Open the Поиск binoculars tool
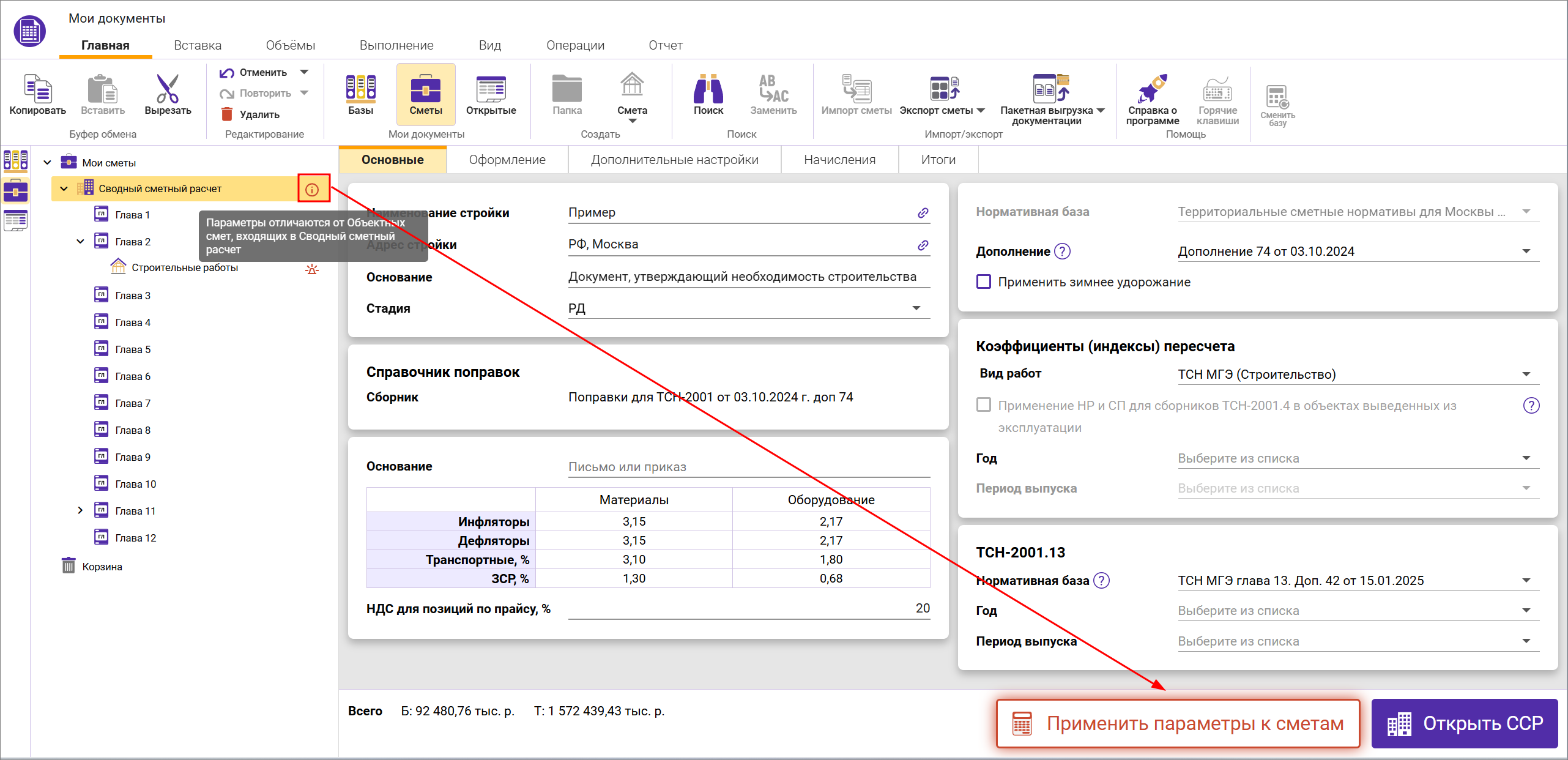 (x=708, y=89)
